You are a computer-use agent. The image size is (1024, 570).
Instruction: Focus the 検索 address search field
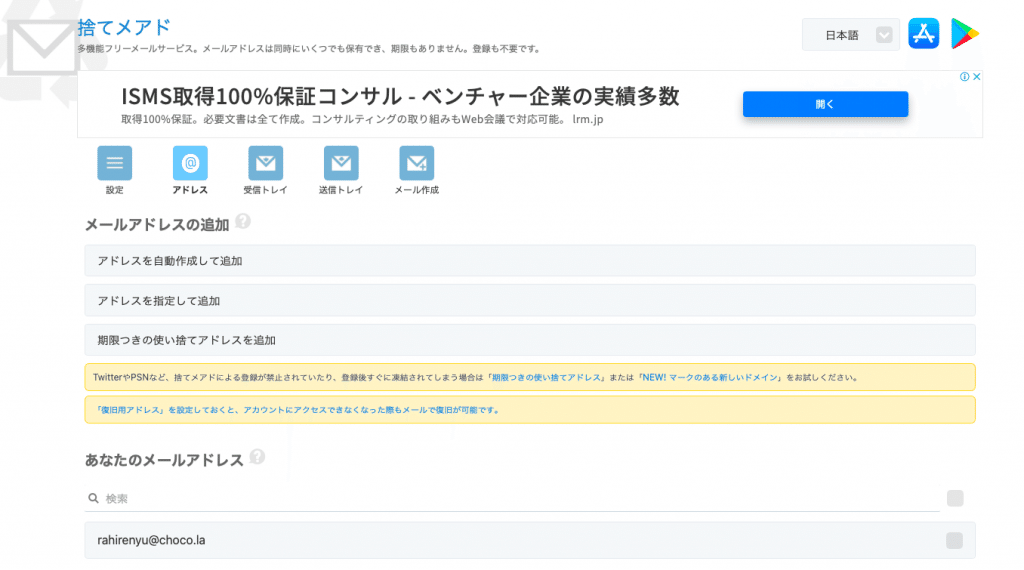[x=512, y=498]
